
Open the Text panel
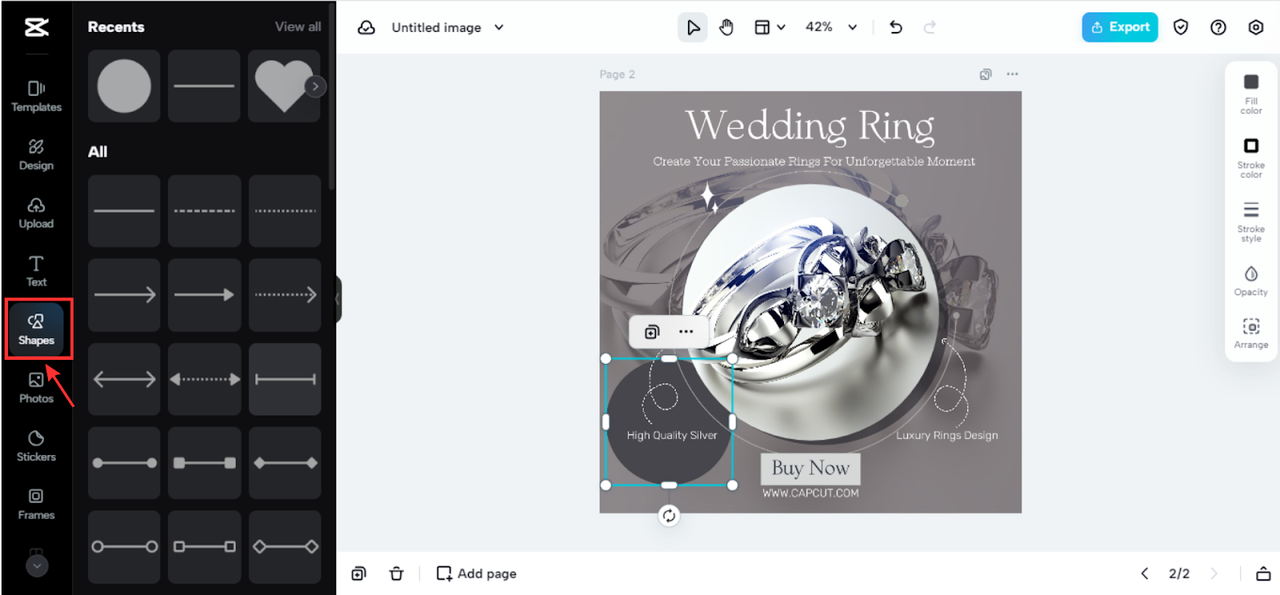tap(36, 271)
